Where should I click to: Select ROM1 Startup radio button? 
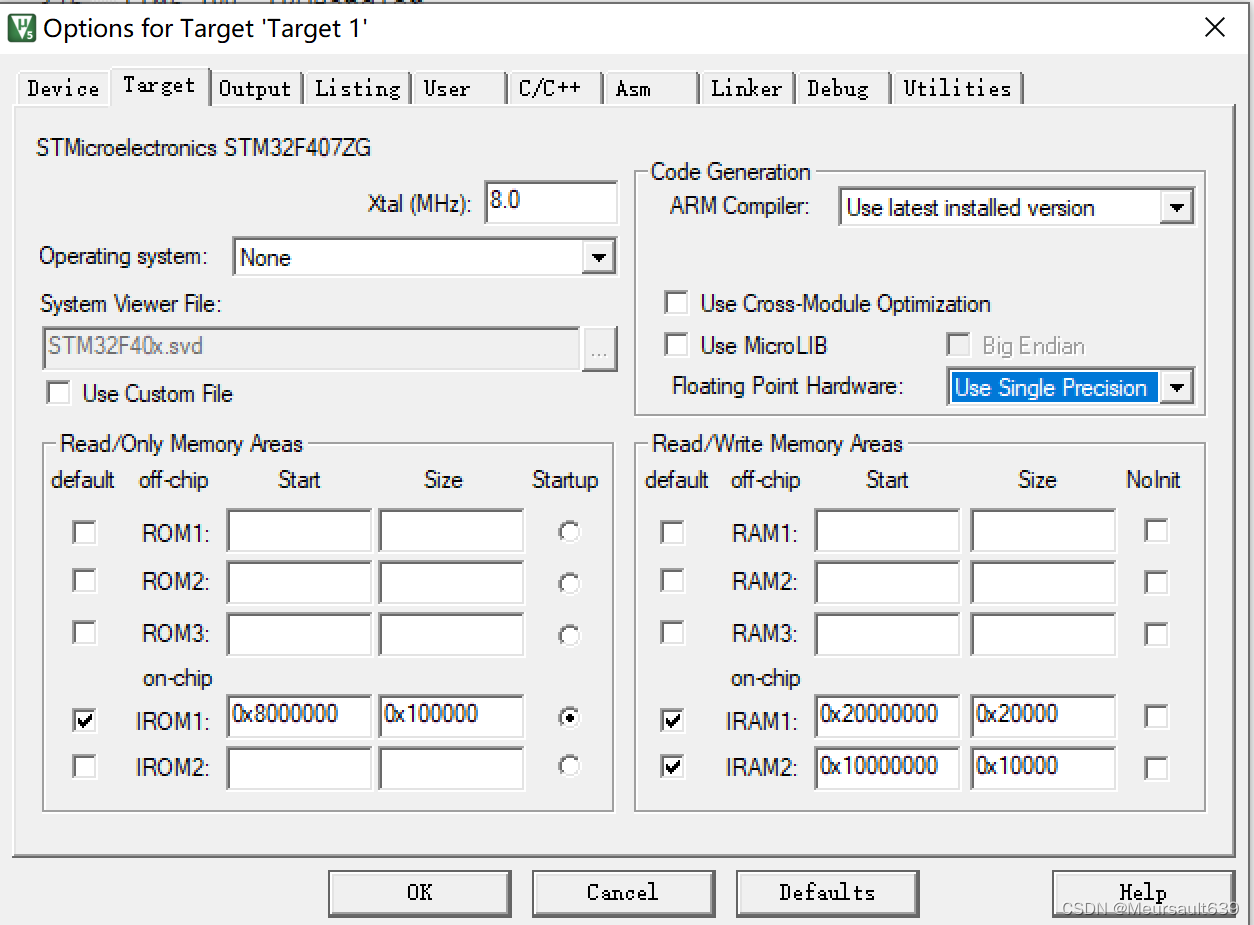[569, 532]
